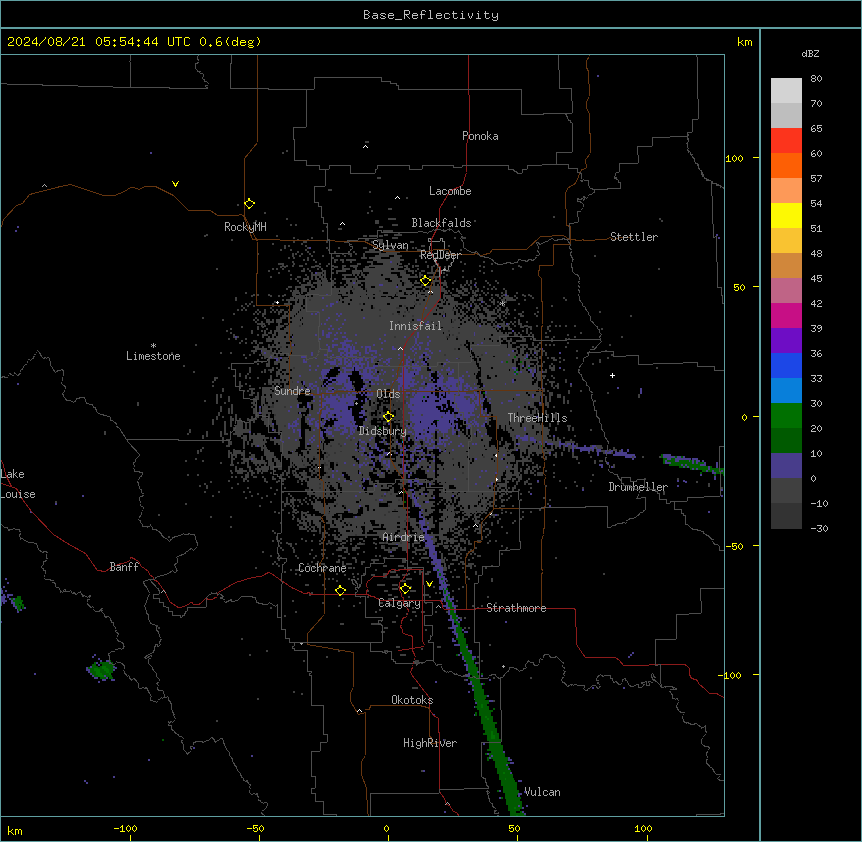Select the bright yellow 51-54 dBZ swatch

(x=786, y=215)
